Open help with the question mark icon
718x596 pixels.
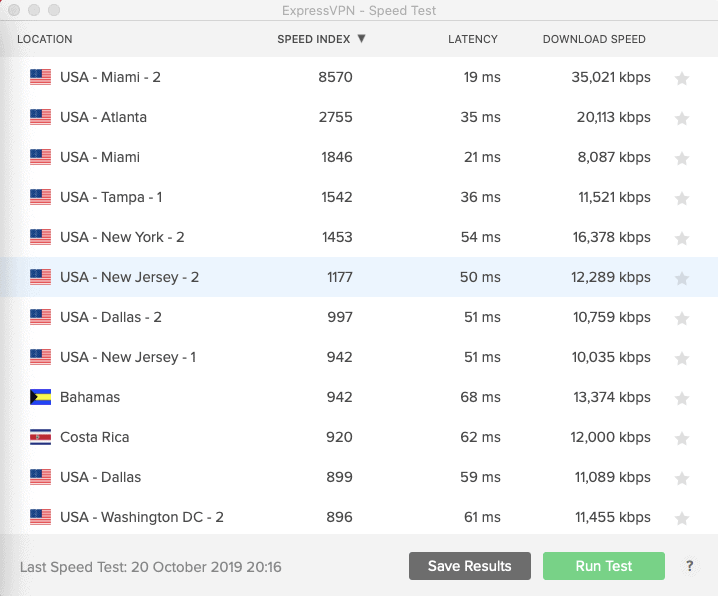[690, 566]
